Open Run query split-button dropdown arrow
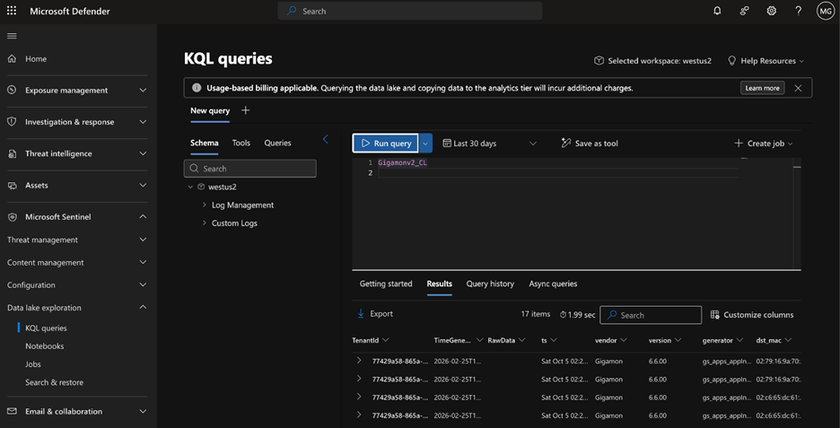 click(x=425, y=143)
